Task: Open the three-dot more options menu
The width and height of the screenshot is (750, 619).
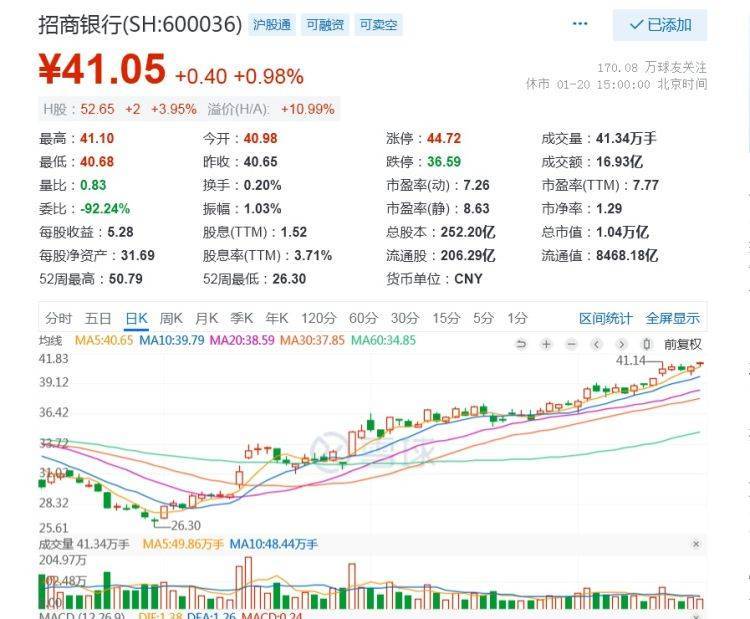Action: click(580, 24)
